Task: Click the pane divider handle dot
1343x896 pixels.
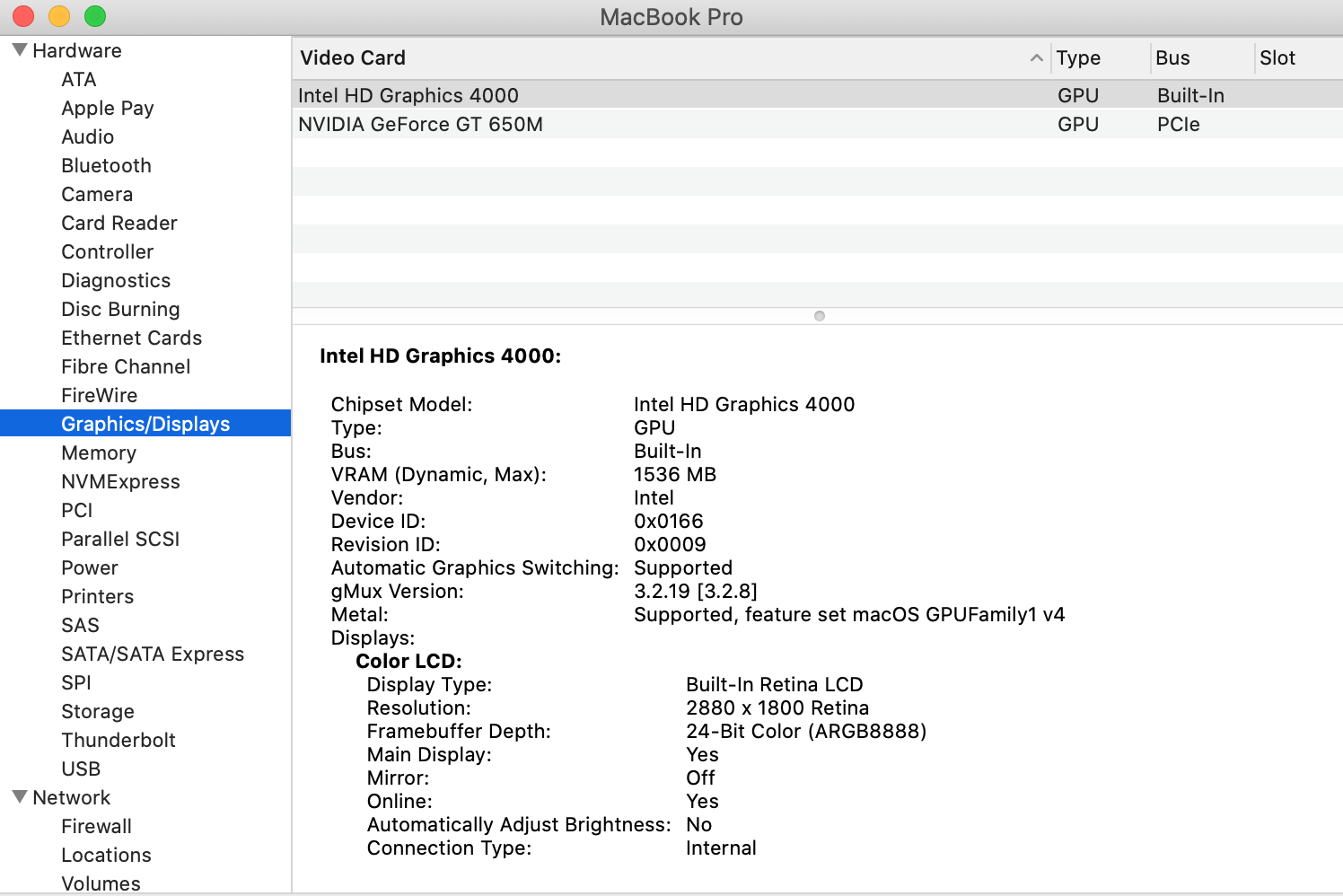Action: pos(819,316)
